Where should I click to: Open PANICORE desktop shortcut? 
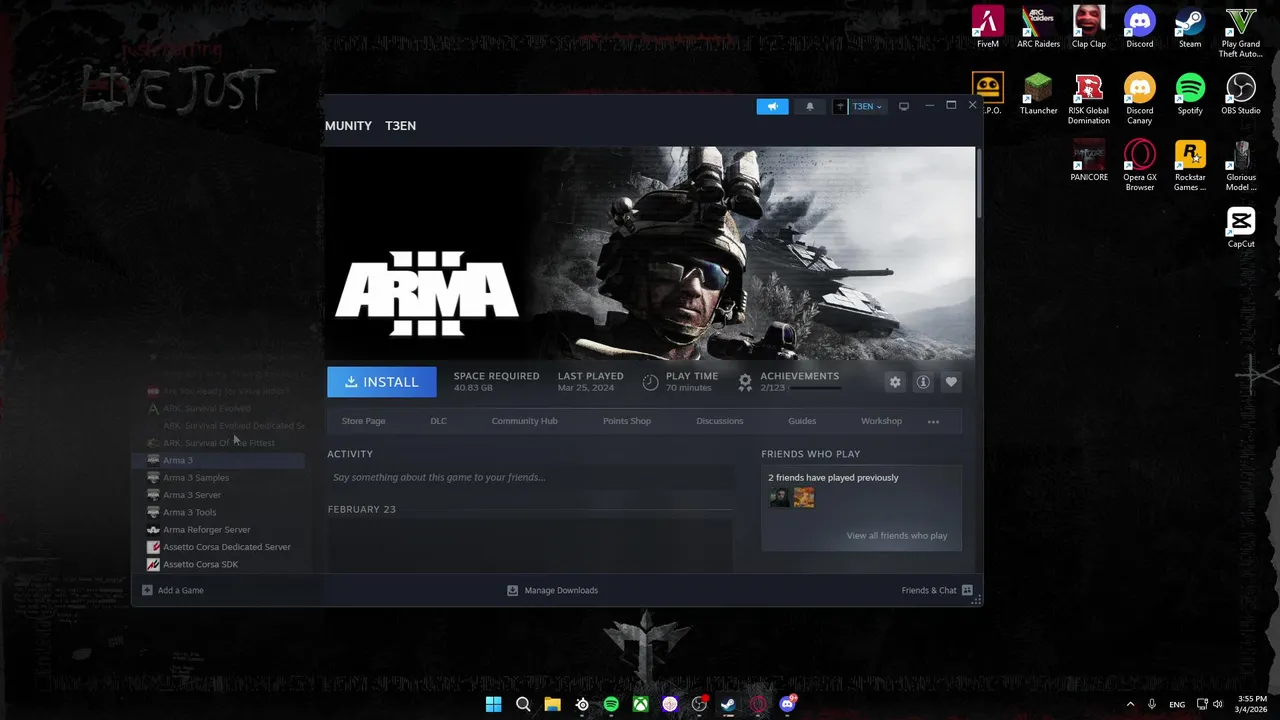tap(1089, 160)
